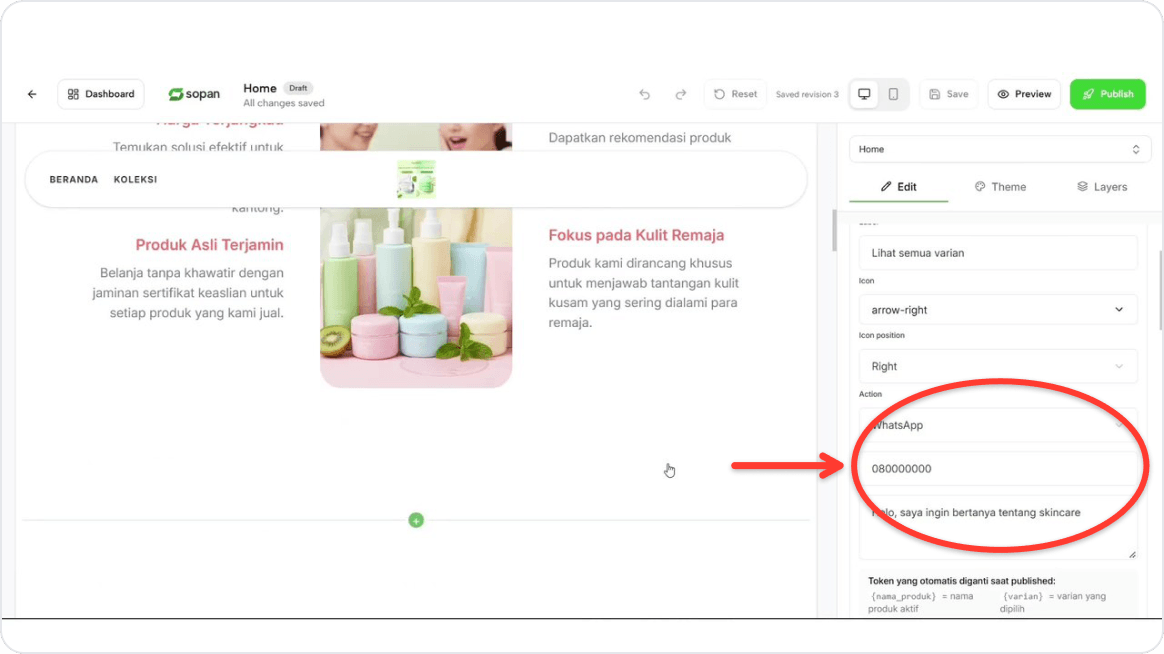Add a section with green plus button

pyautogui.click(x=416, y=520)
